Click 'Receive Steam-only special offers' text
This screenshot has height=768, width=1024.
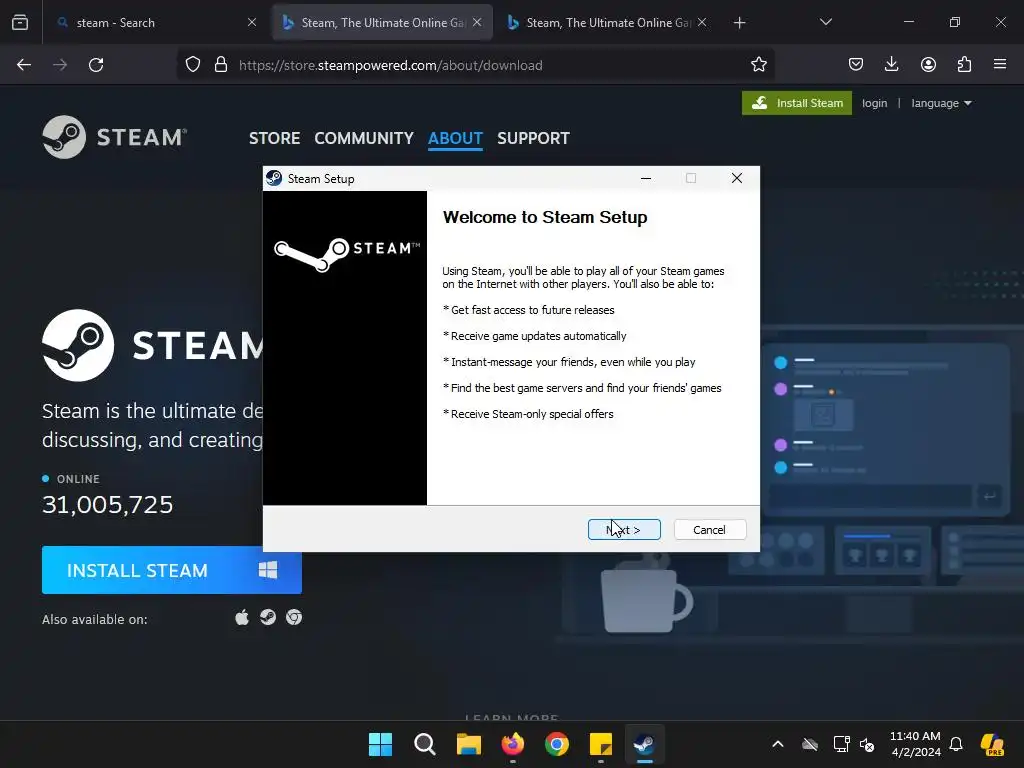(528, 414)
